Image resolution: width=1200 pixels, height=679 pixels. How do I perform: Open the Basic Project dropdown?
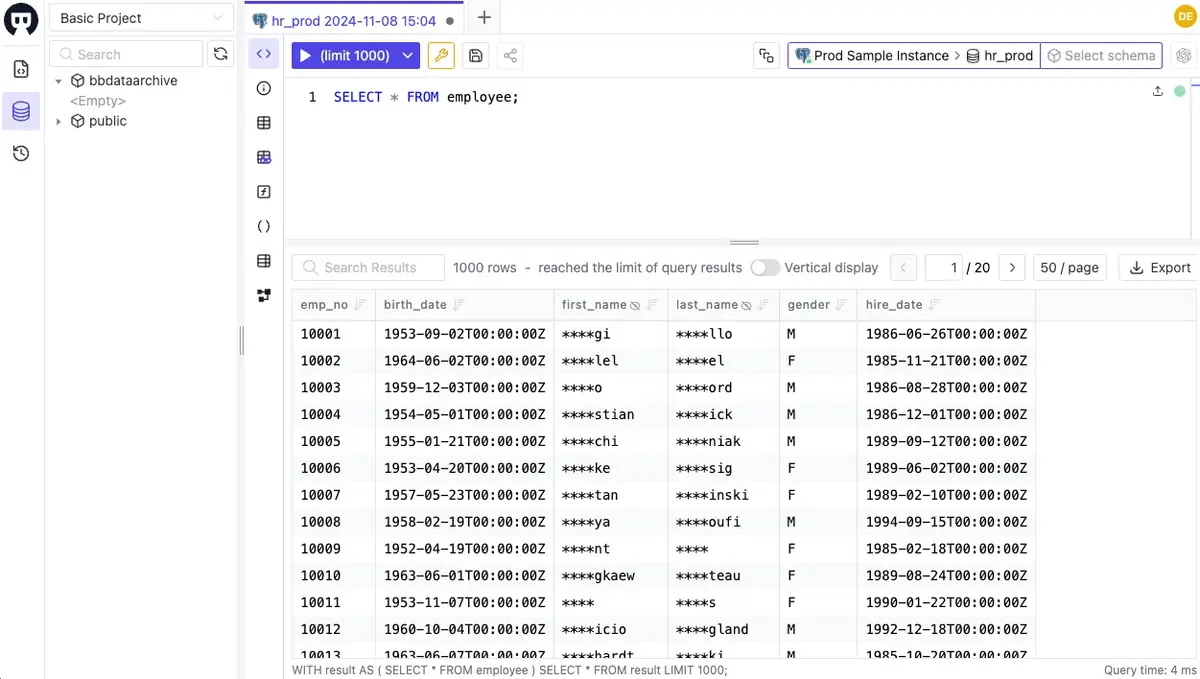140,17
